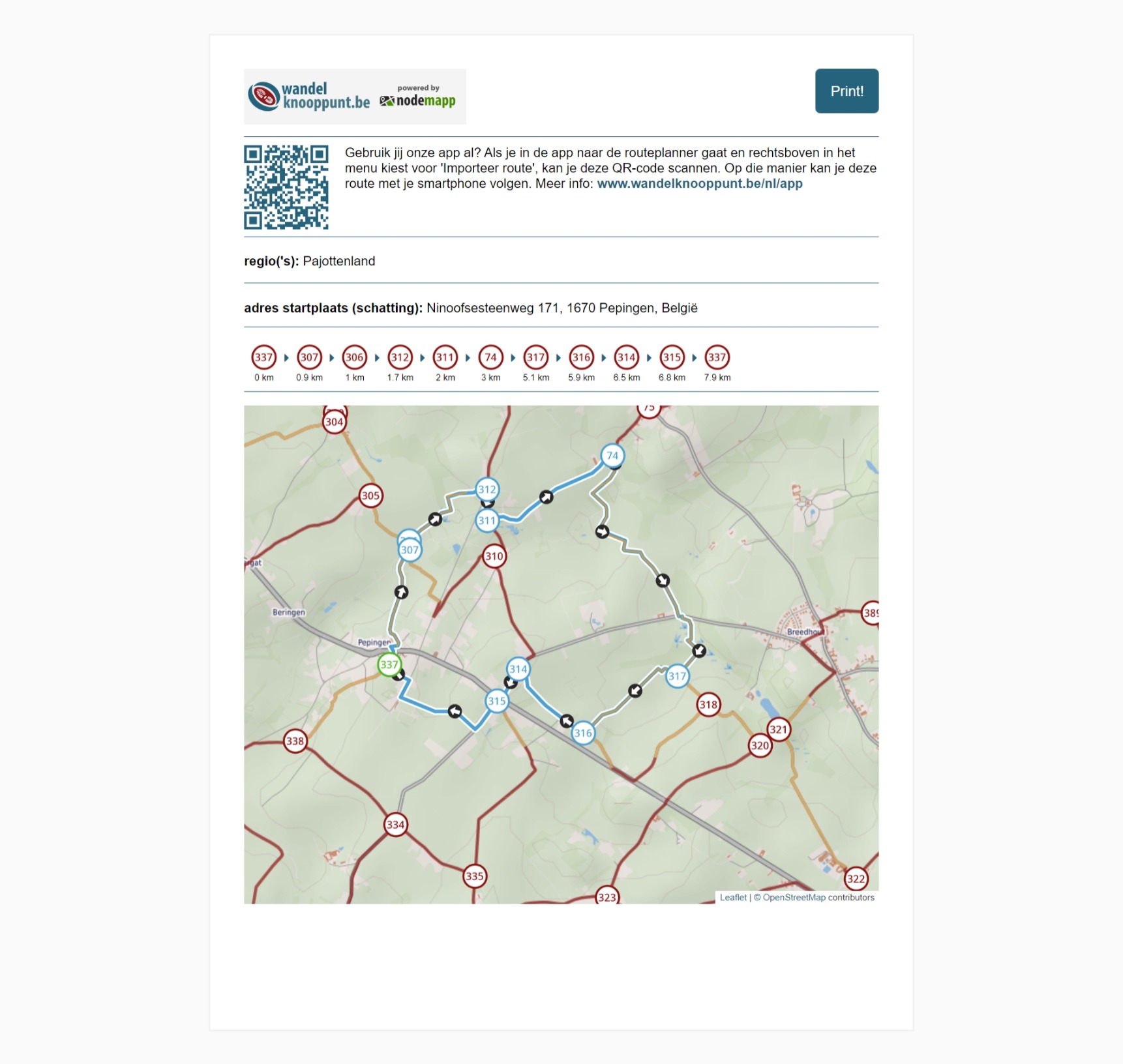Click the QR code image
This screenshot has width=1123, height=1064.
point(286,187)
